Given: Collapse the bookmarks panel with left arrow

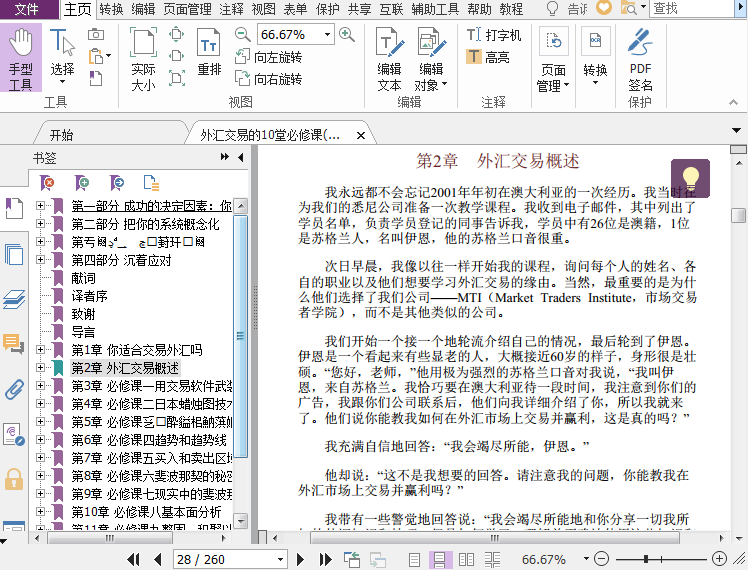Looking at the screenshot, I should coord(240,157).
